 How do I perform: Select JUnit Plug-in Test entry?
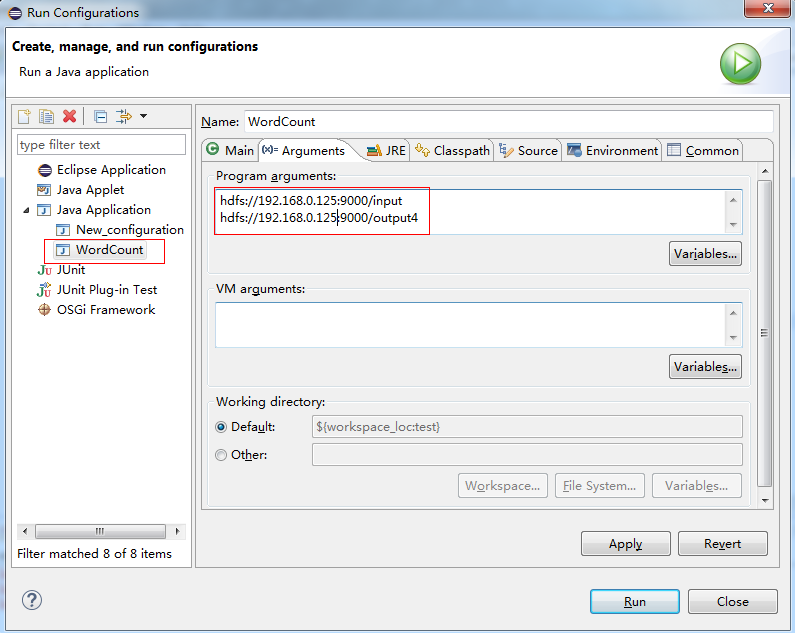click(107, 290)
